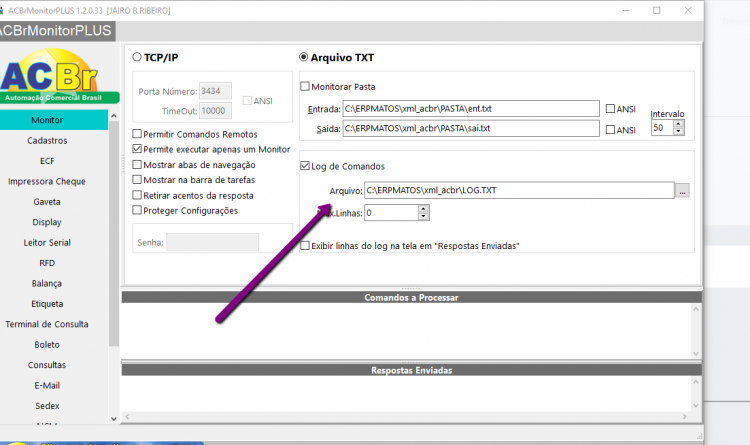
Task: Enable Mostrar abas de navegação
Action: pyautogui.click(x=137, y=164)
